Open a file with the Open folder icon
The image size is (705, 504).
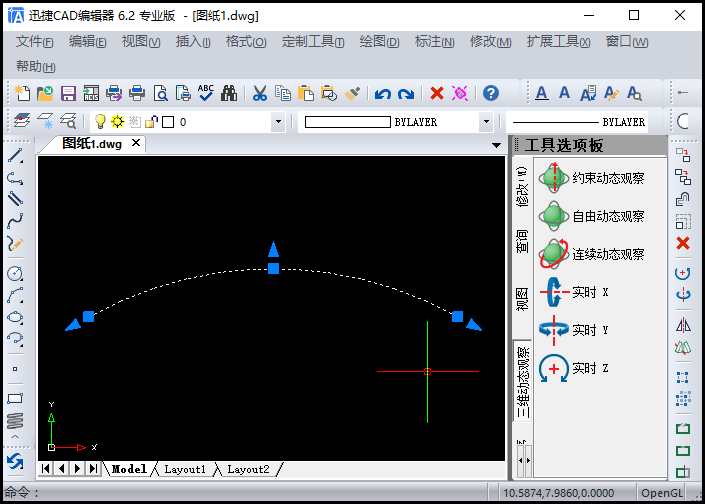[45, 94]
